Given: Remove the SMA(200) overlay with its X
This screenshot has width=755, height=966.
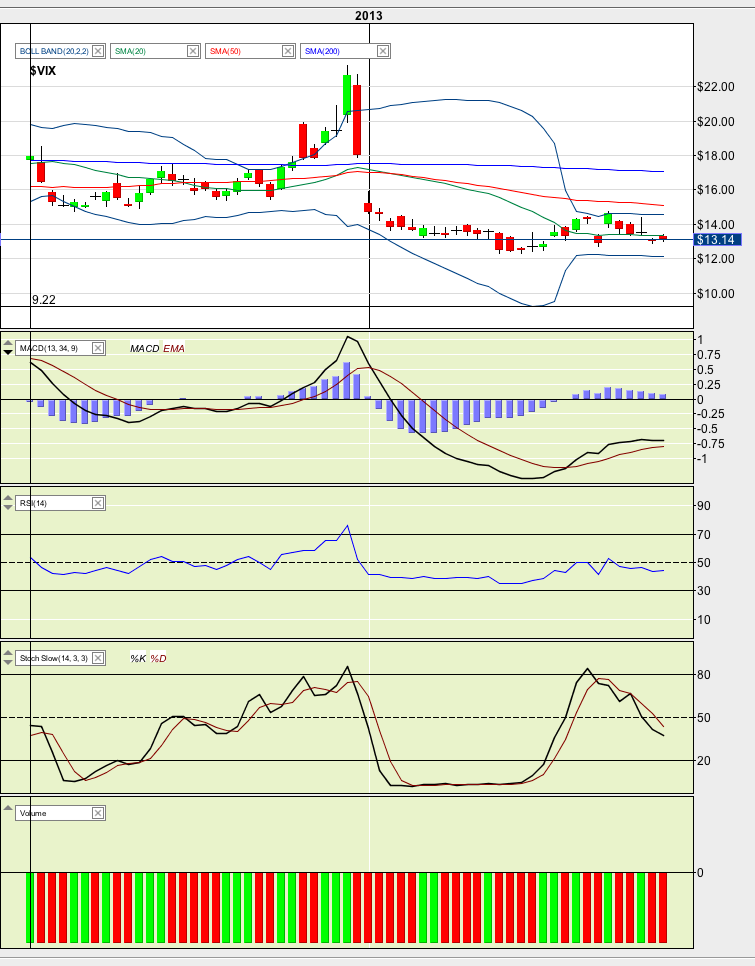Looking at the screenshot, I should coord(382,51).
